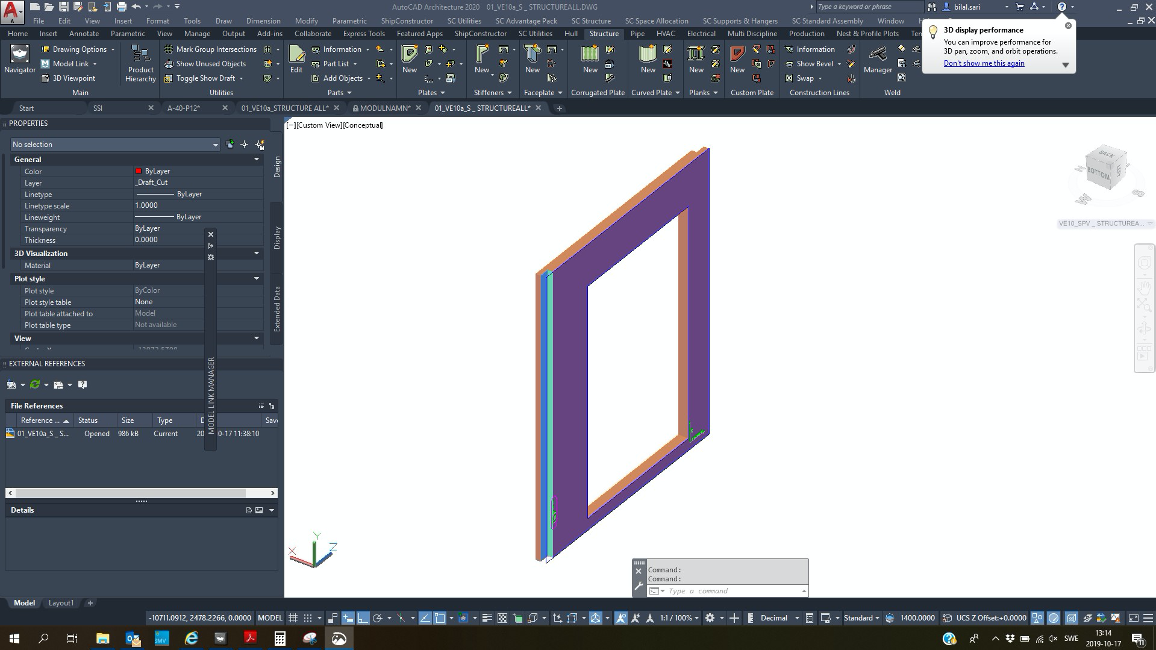Toggle grid display in status bar
This screenshot has width=1156, height=650.
293,618
